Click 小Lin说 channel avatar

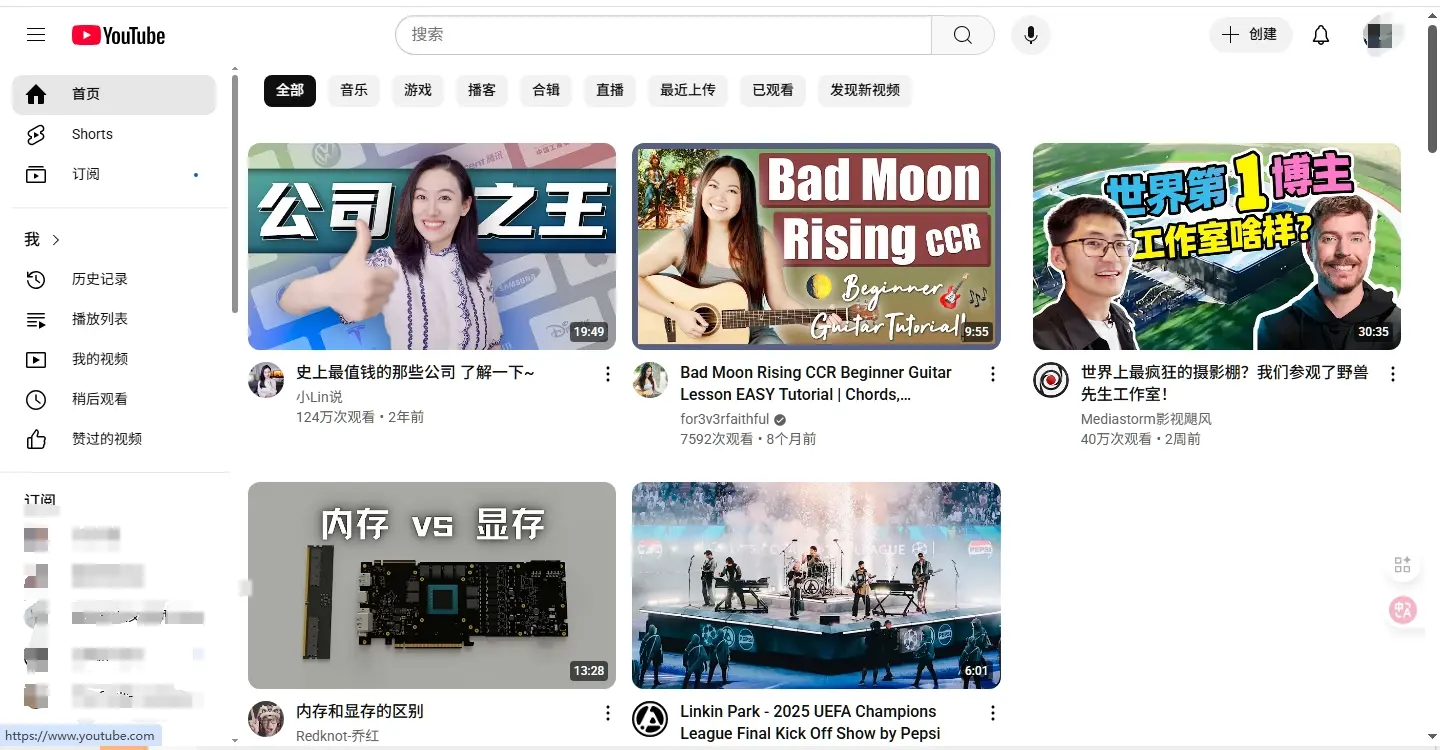pos(266,380)
